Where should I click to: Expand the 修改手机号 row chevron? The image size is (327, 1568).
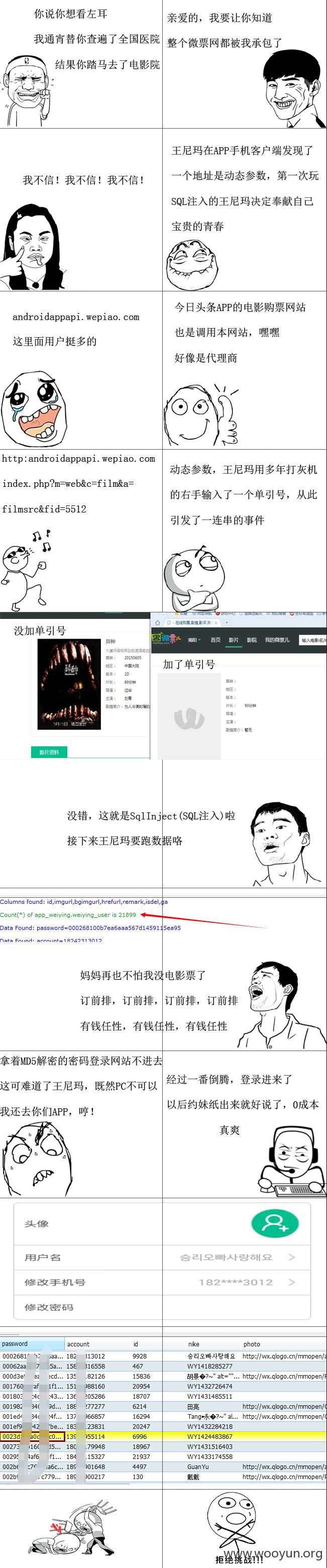coord(292,1282)
